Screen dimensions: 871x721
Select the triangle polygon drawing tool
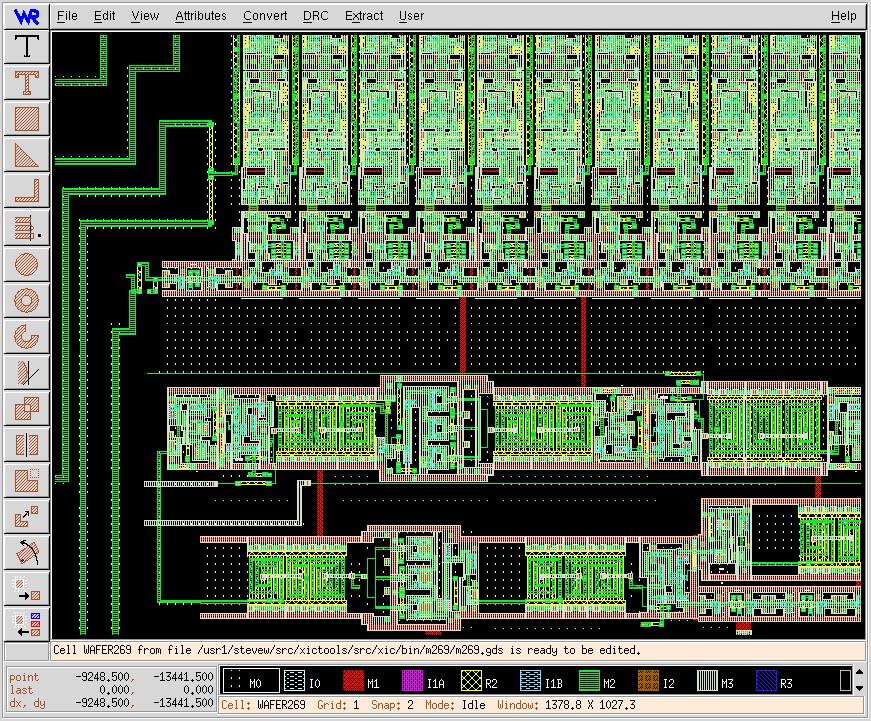[27, 155]
